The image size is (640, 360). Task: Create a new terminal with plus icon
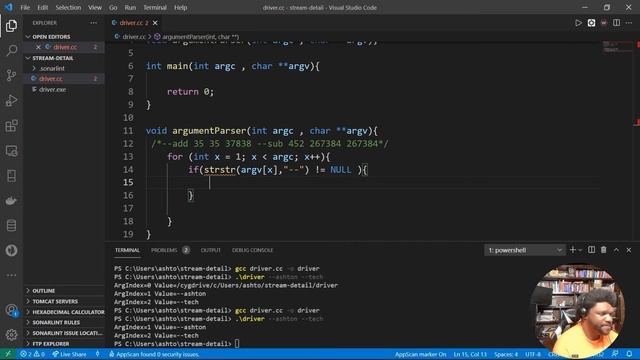tap(572, 250)
